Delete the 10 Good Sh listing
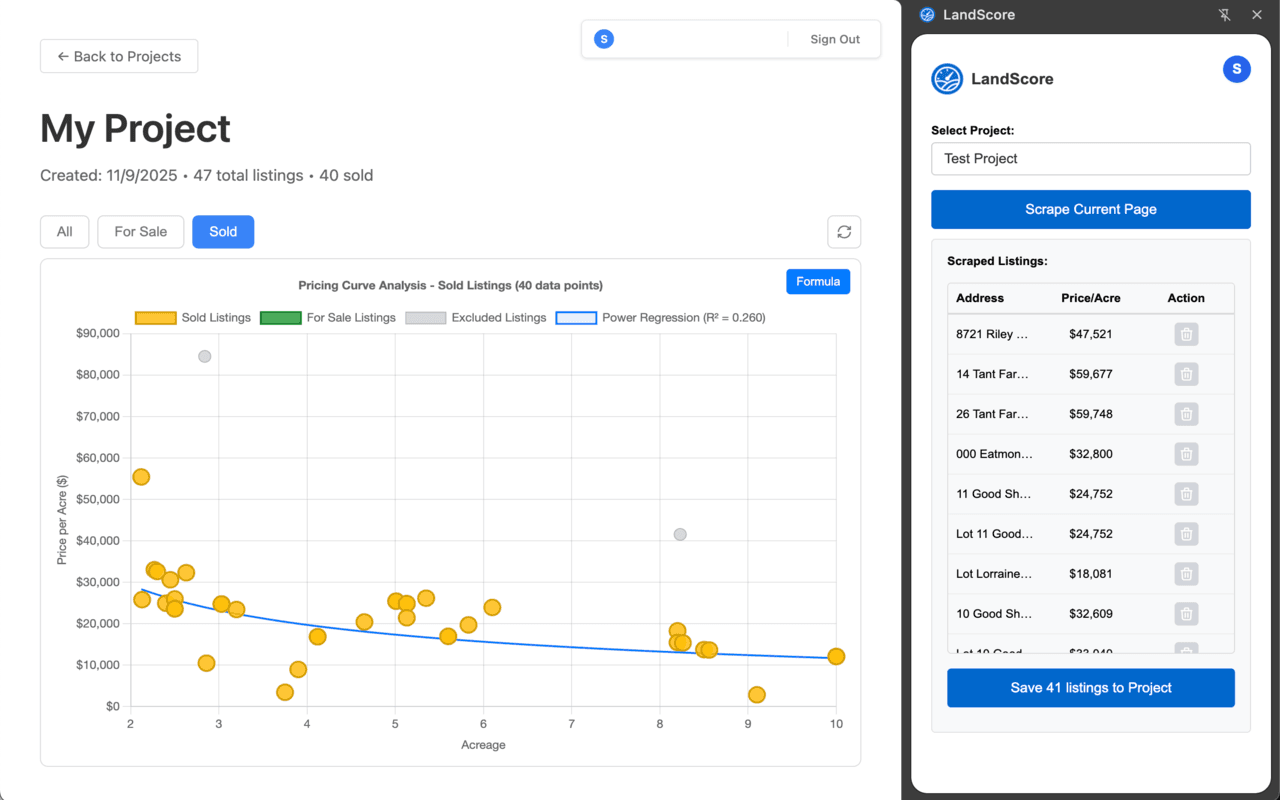Viewport: 1280px width, 800px height. click(x=1186, y=614)
